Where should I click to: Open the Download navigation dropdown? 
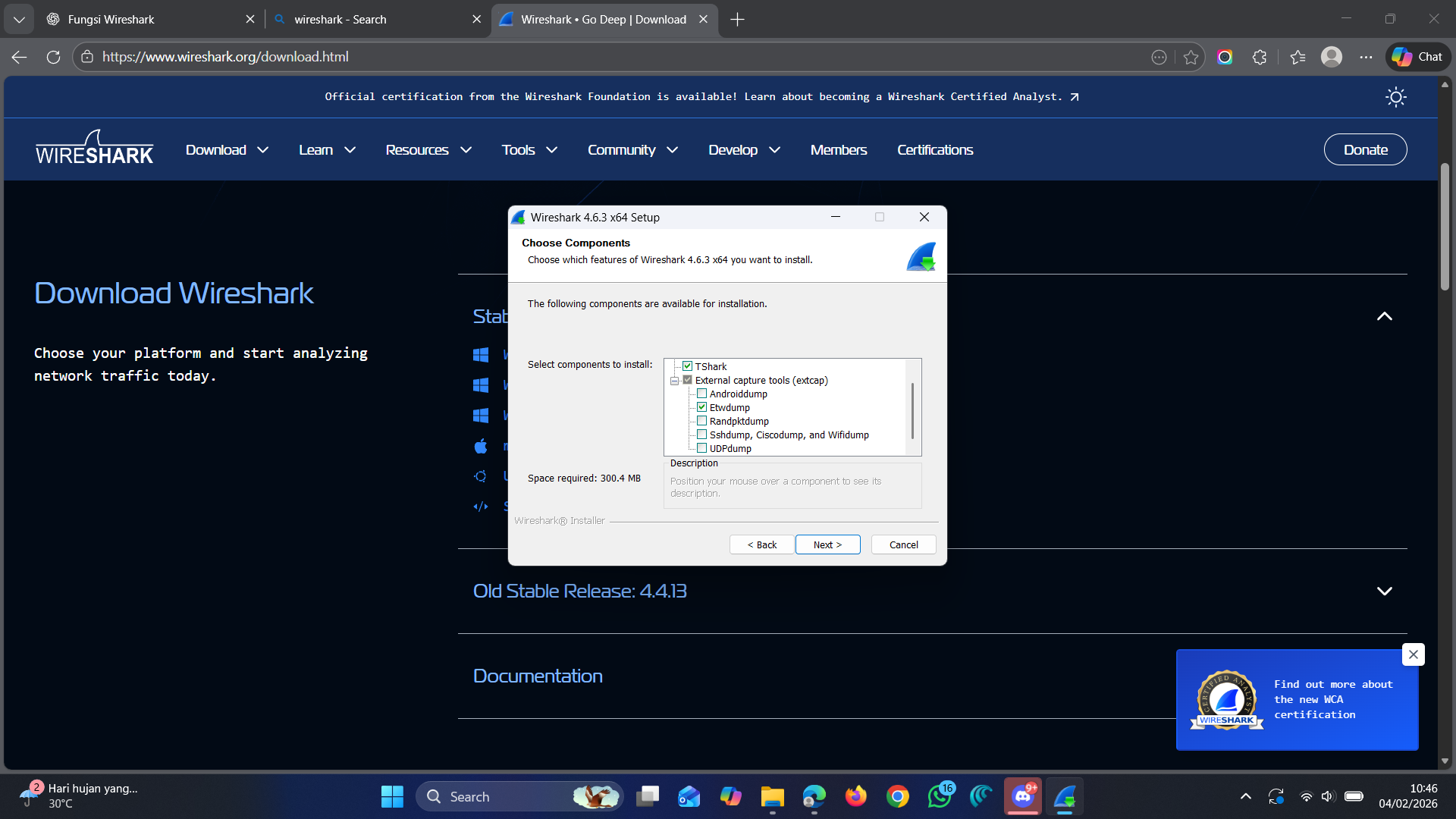coord(227,150)
